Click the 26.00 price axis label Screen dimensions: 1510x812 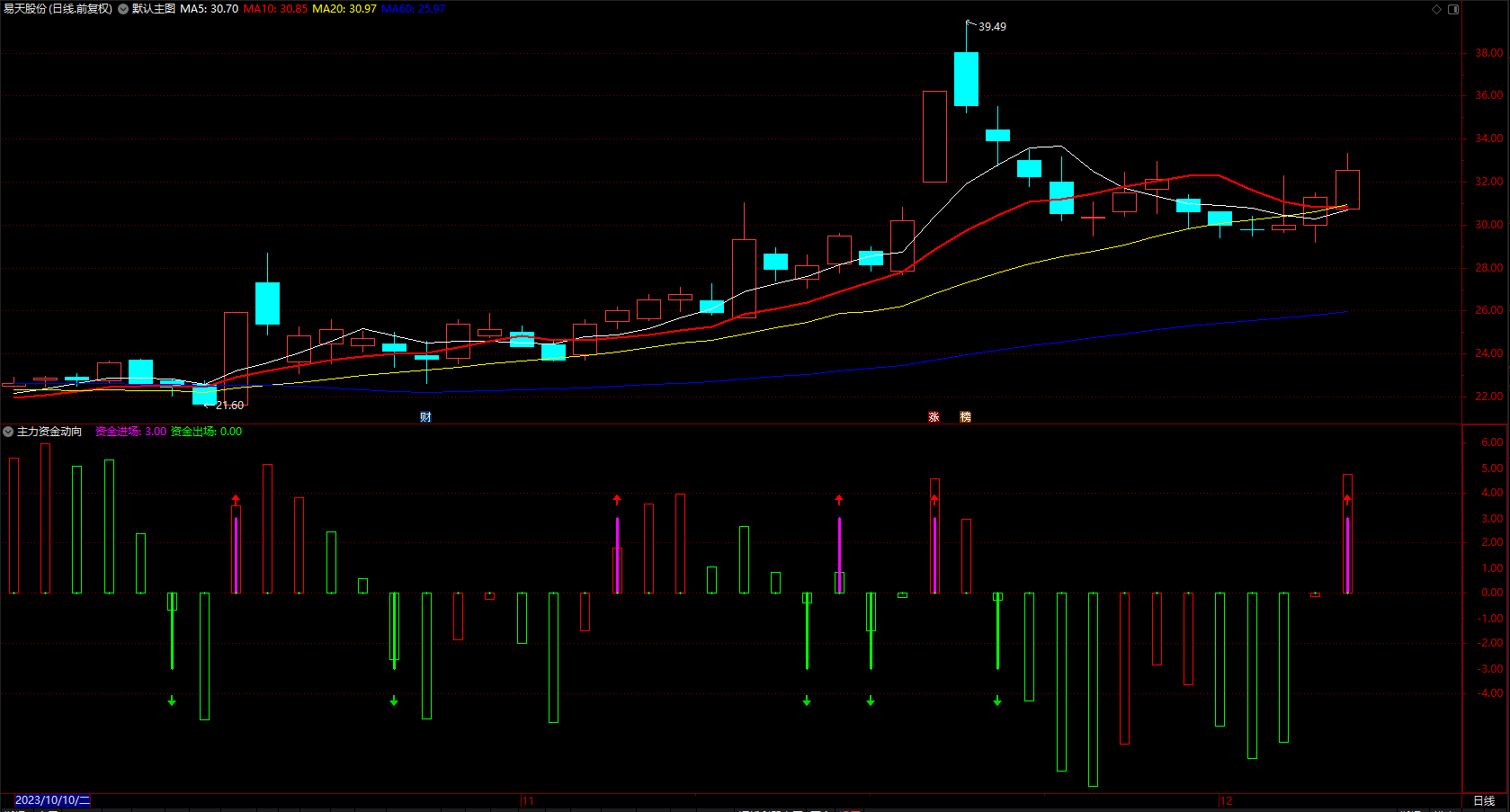click(1488, 310)
